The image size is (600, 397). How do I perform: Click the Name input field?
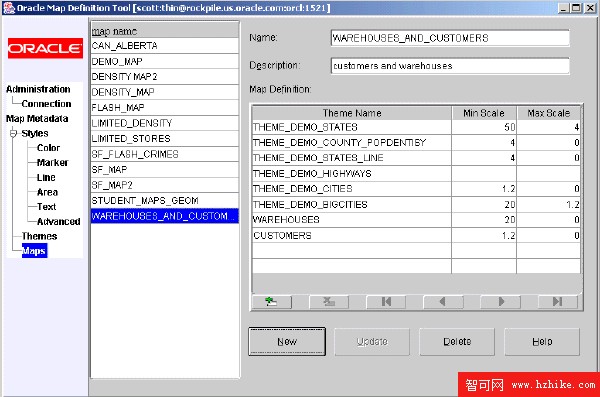click(x=450, y=38)
